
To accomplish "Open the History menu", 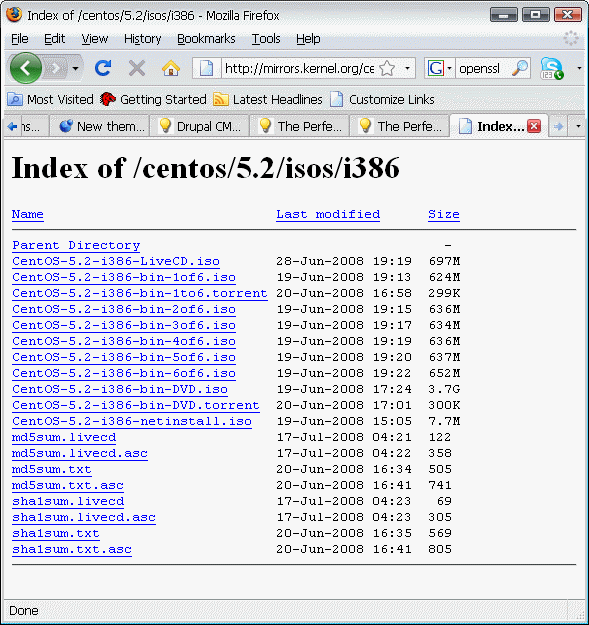I will tap(142, 39).
